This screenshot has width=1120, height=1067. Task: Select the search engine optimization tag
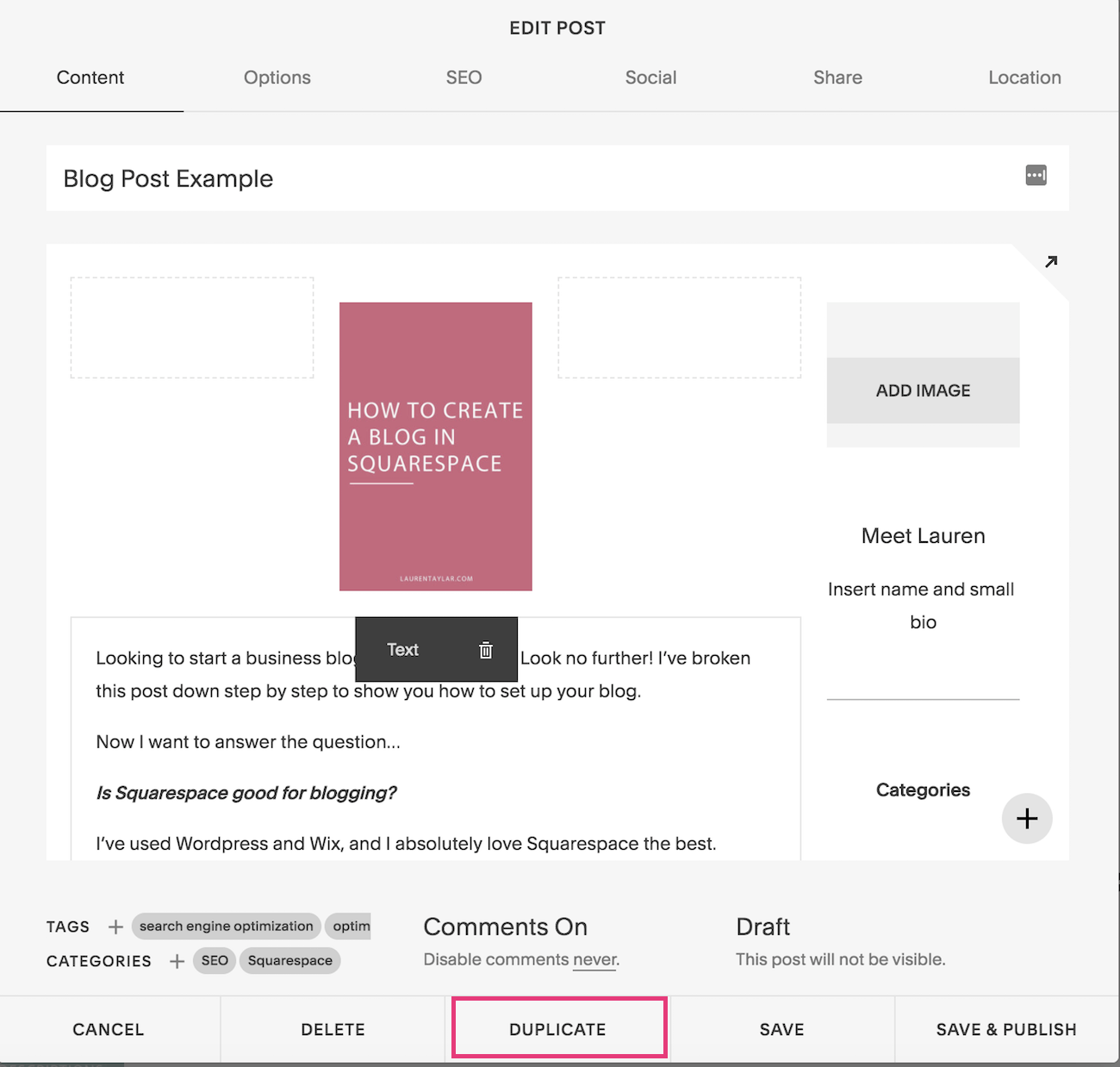point(226,926)
